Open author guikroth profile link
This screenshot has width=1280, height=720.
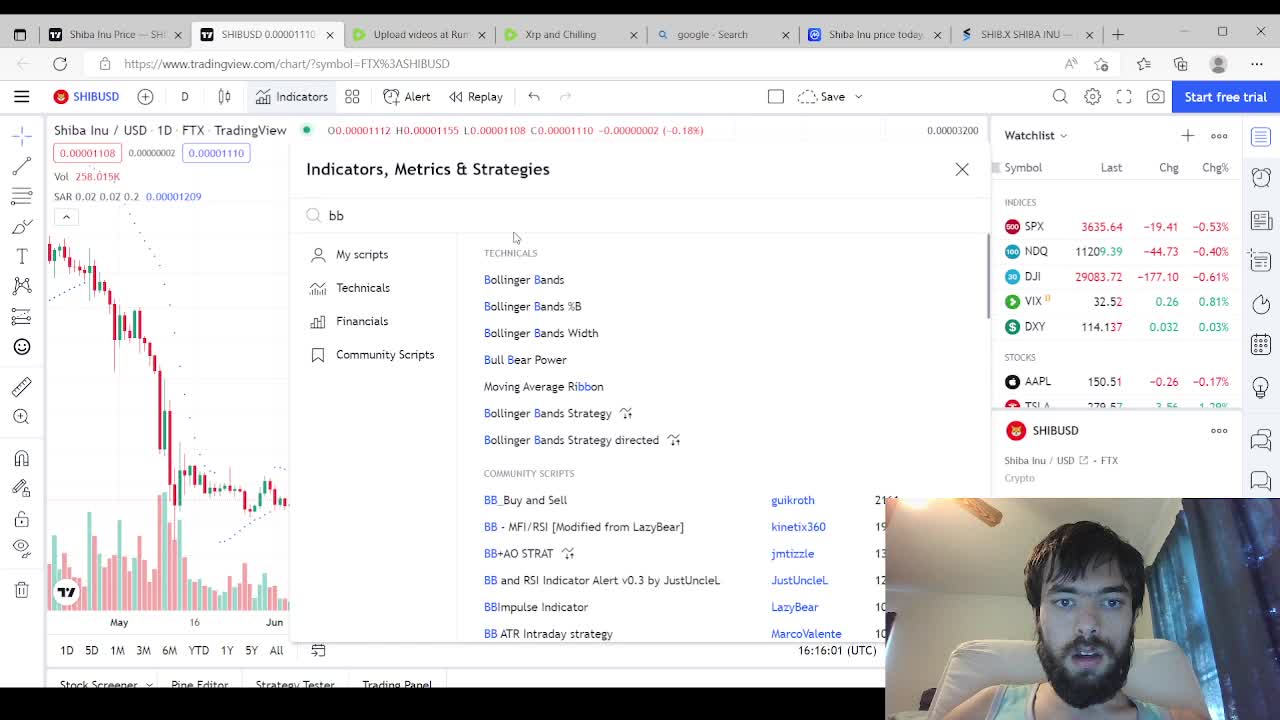(792, 500)
